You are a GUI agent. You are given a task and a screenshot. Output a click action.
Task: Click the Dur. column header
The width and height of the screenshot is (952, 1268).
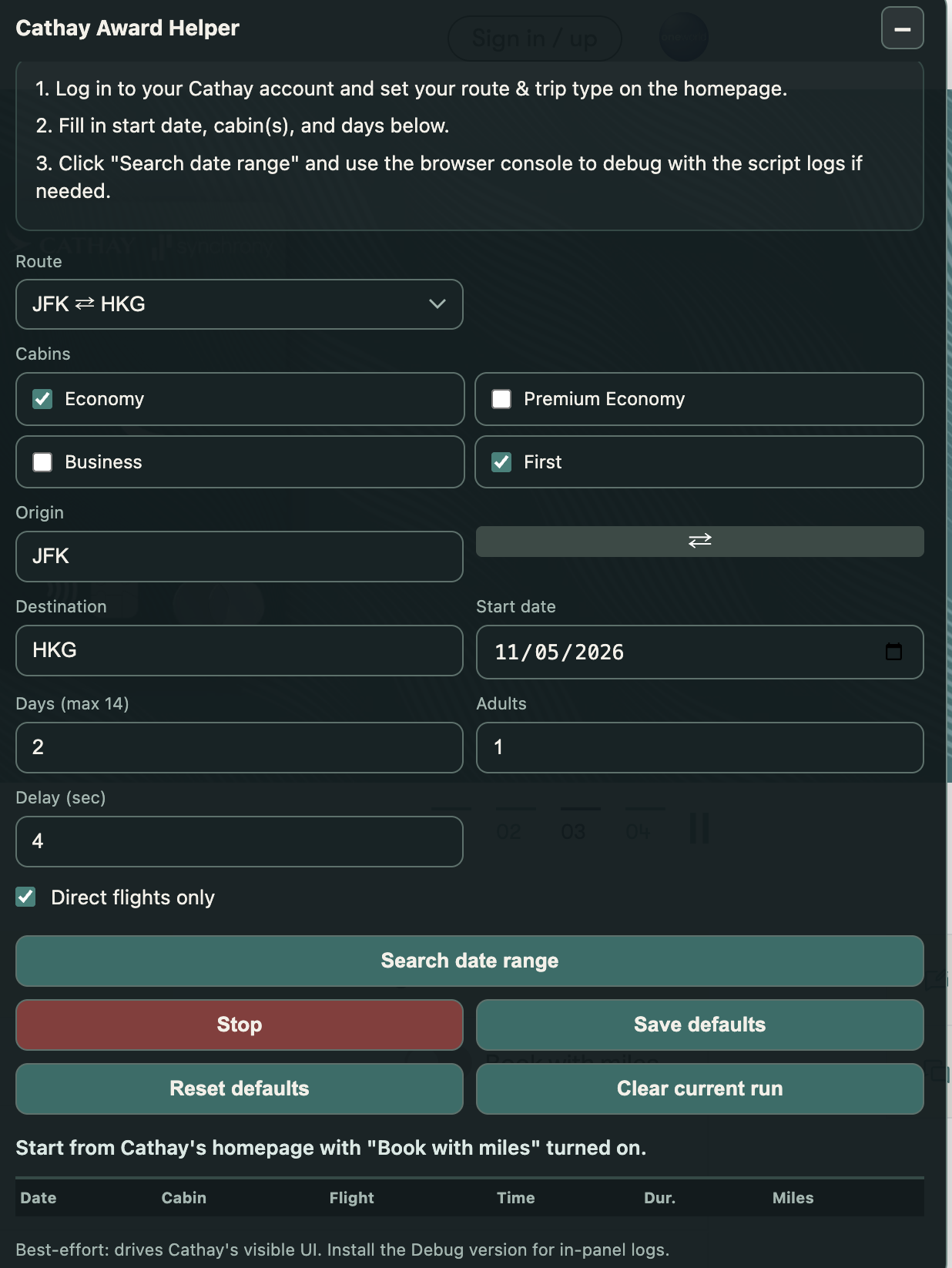click(x=660, y=1198)
